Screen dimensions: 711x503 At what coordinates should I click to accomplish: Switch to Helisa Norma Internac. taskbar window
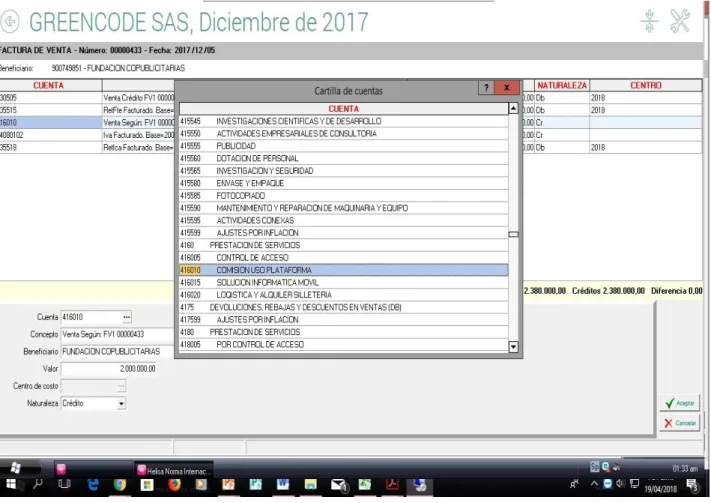tap(174, 471)
